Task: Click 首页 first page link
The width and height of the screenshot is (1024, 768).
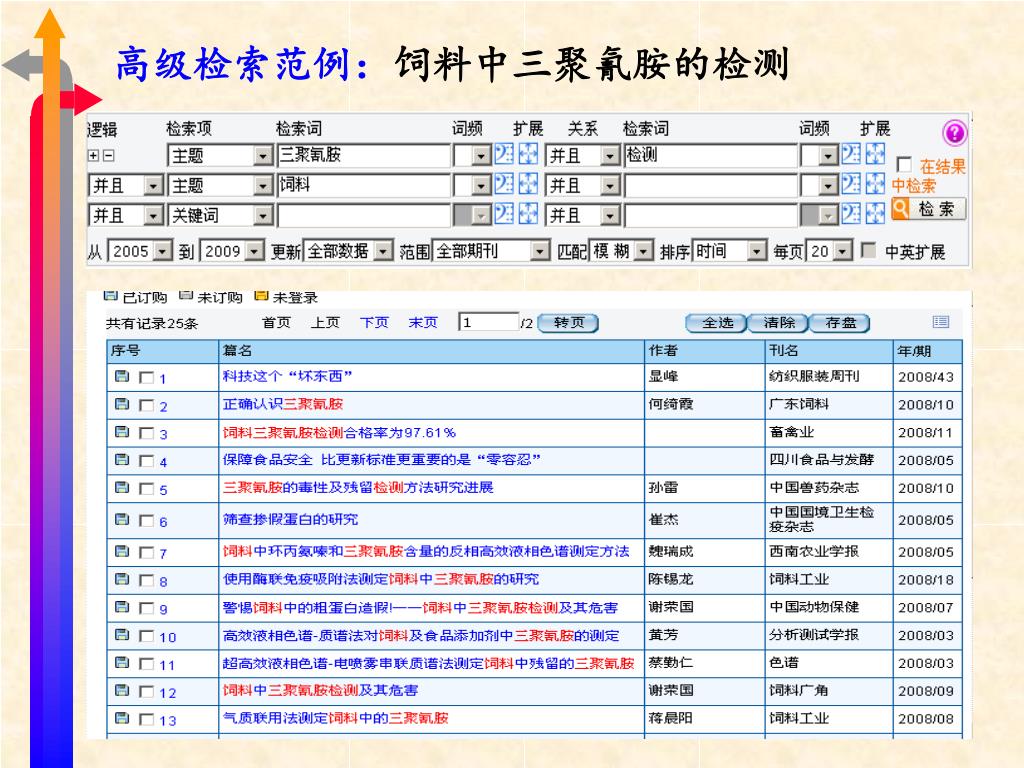Action: pos(276,322)
